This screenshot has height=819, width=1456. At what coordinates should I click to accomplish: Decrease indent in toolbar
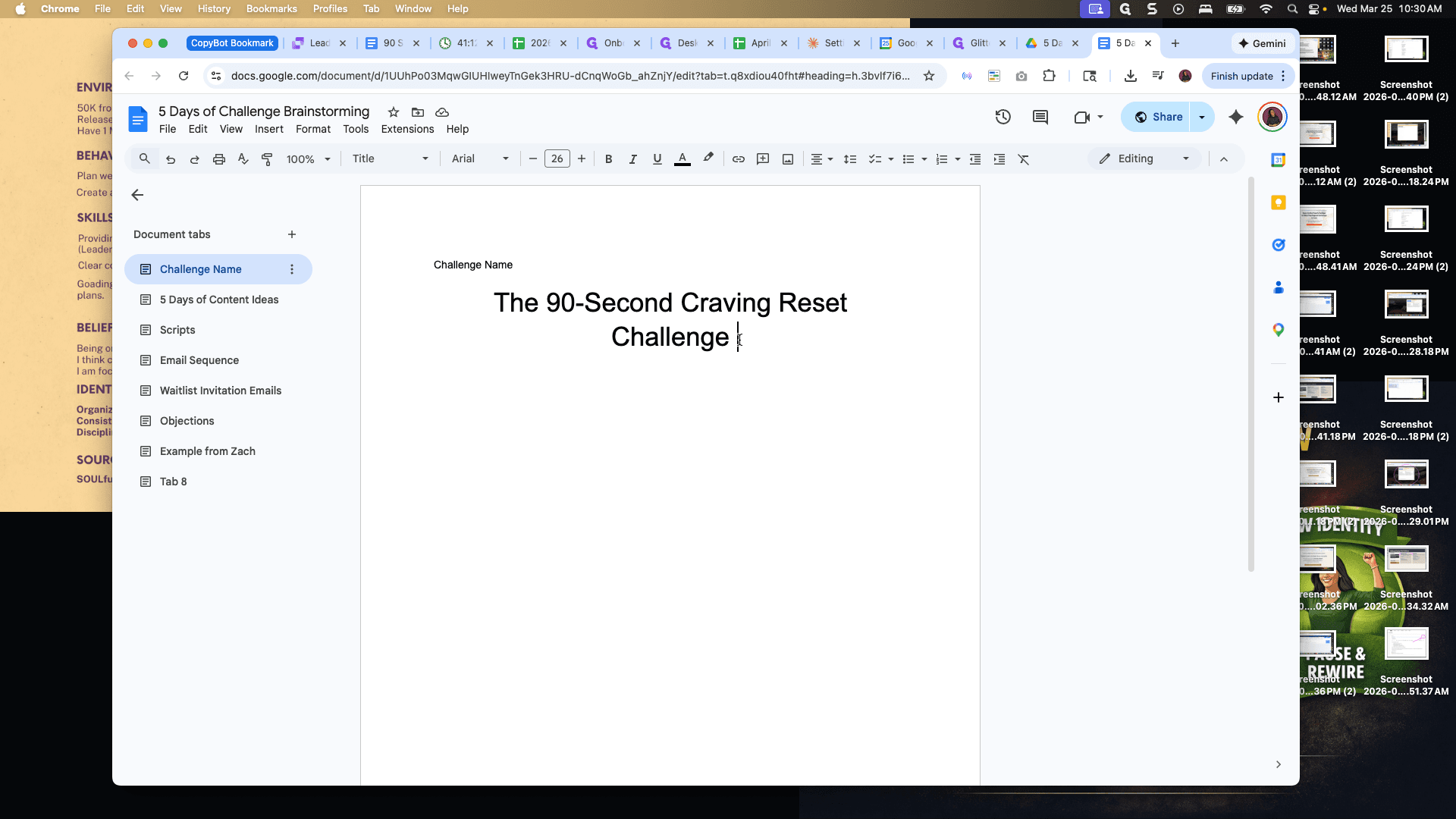tap(975, 159)
